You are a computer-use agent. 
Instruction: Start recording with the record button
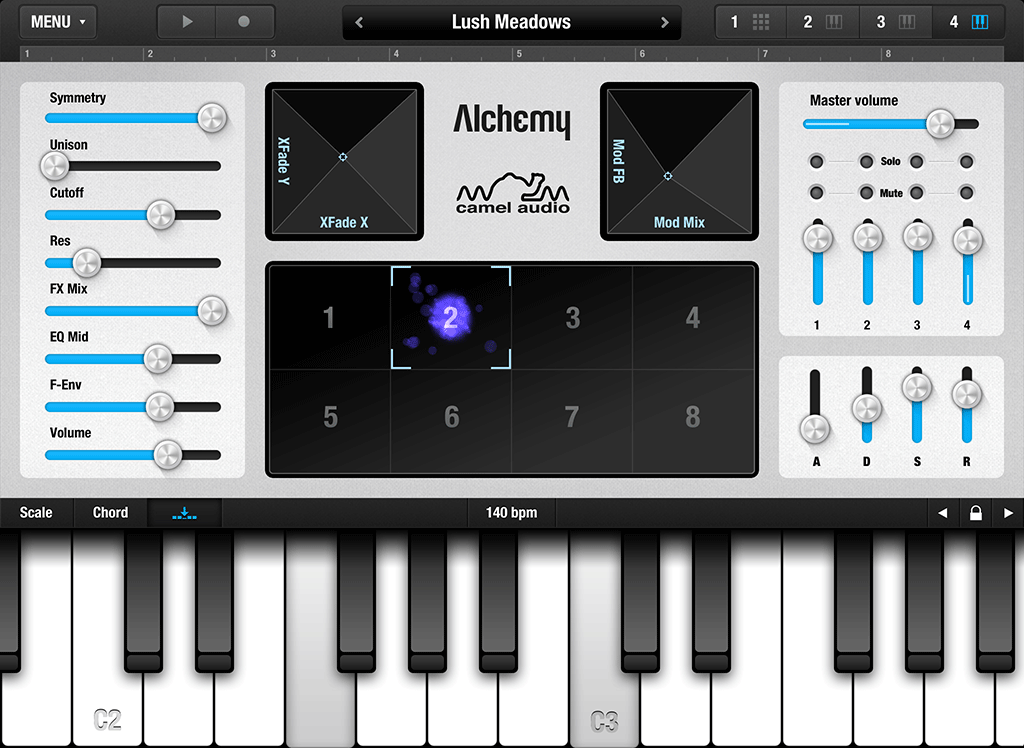click(x=244, y=22)
